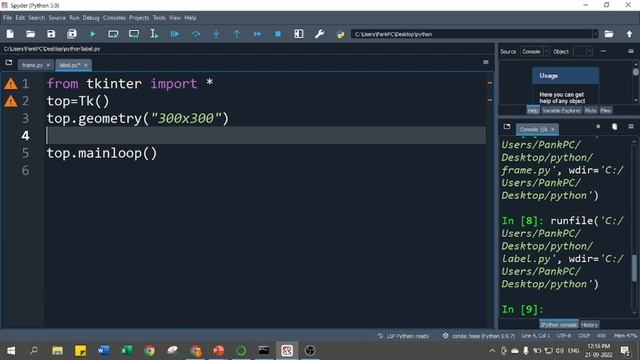The image size is (640, 360).
Task: Click the console clear/remove variables icon
Action: point(614,127)
